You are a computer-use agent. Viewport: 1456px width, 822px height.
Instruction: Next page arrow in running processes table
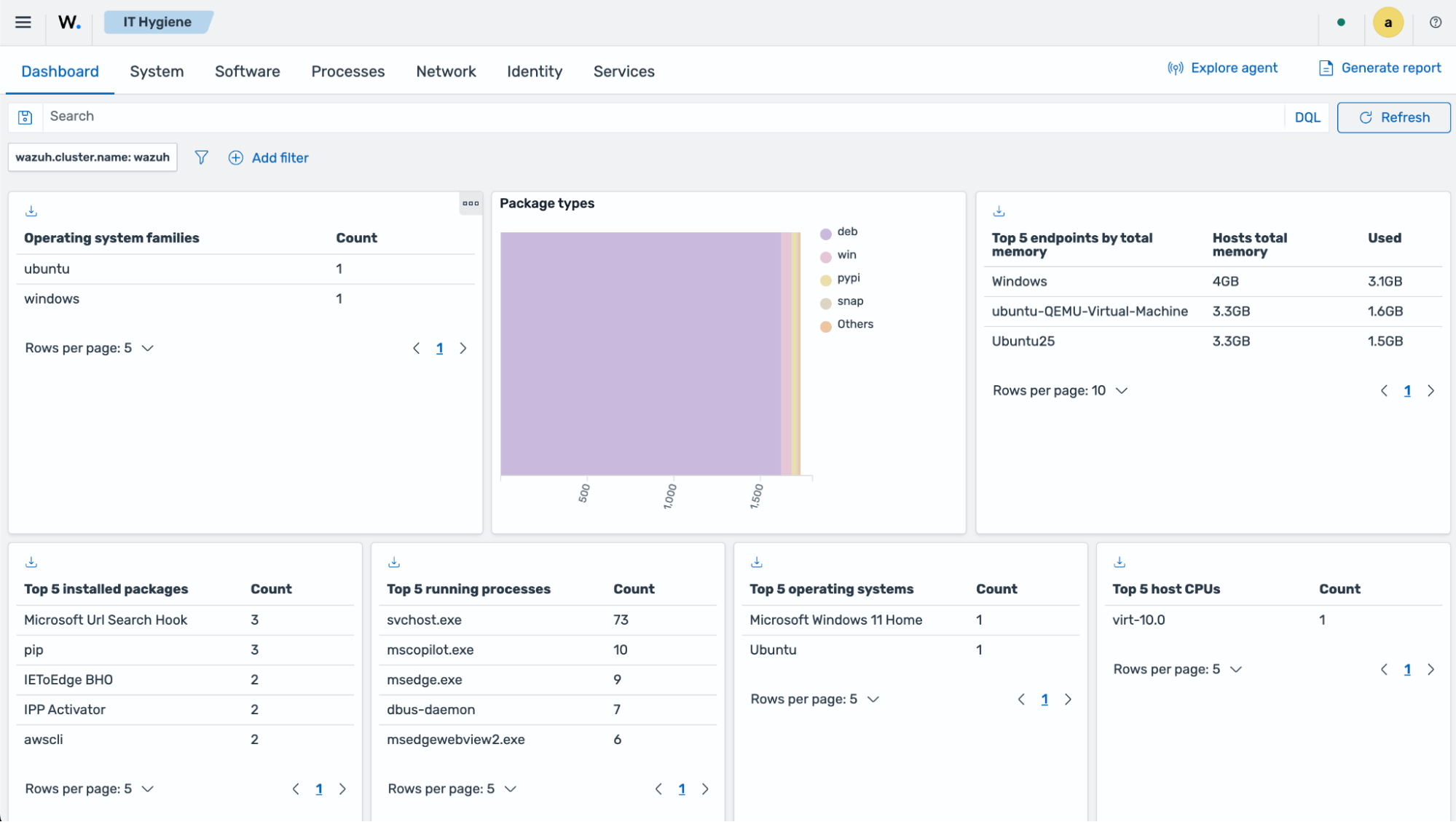click(x=705, y=789)
